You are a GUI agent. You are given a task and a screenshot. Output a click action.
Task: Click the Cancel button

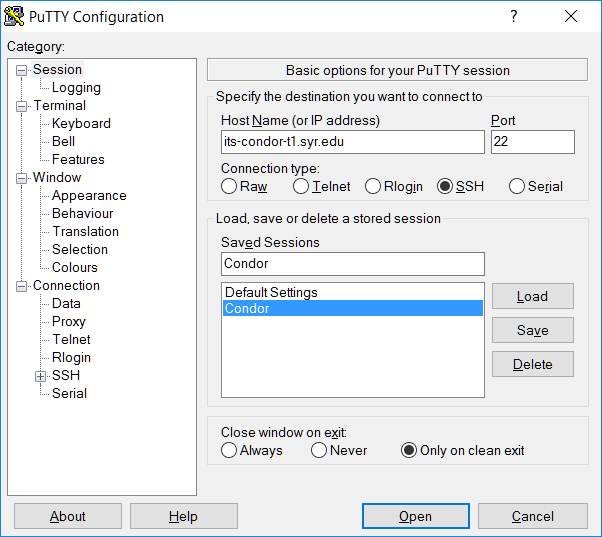533,516
